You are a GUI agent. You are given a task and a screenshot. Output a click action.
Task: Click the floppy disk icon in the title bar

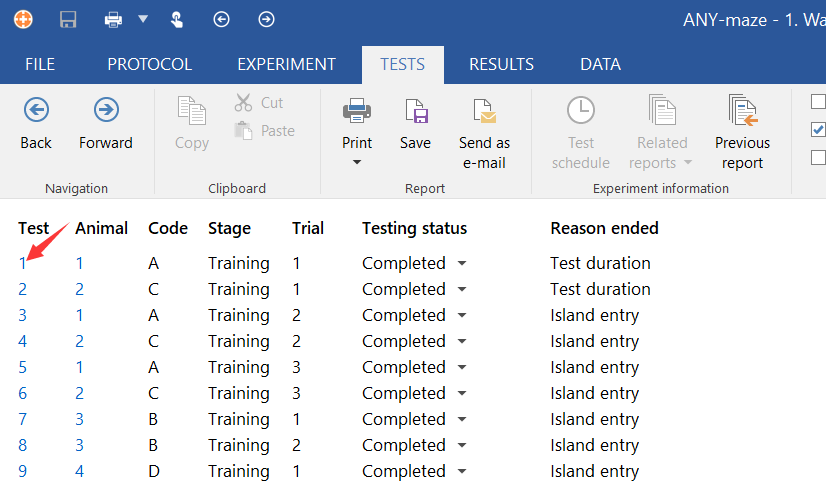tap(68, 19)
